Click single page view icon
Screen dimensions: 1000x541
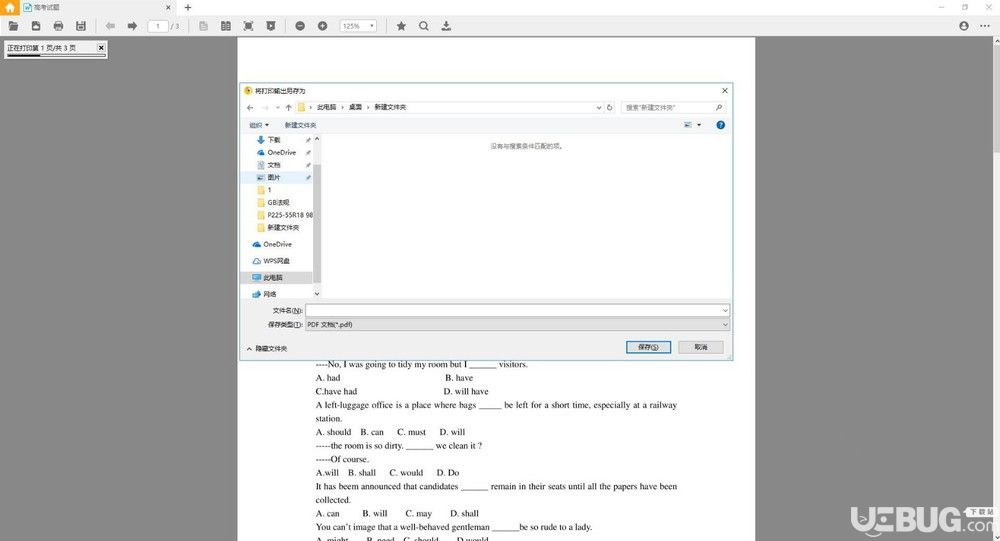[203, 26]
